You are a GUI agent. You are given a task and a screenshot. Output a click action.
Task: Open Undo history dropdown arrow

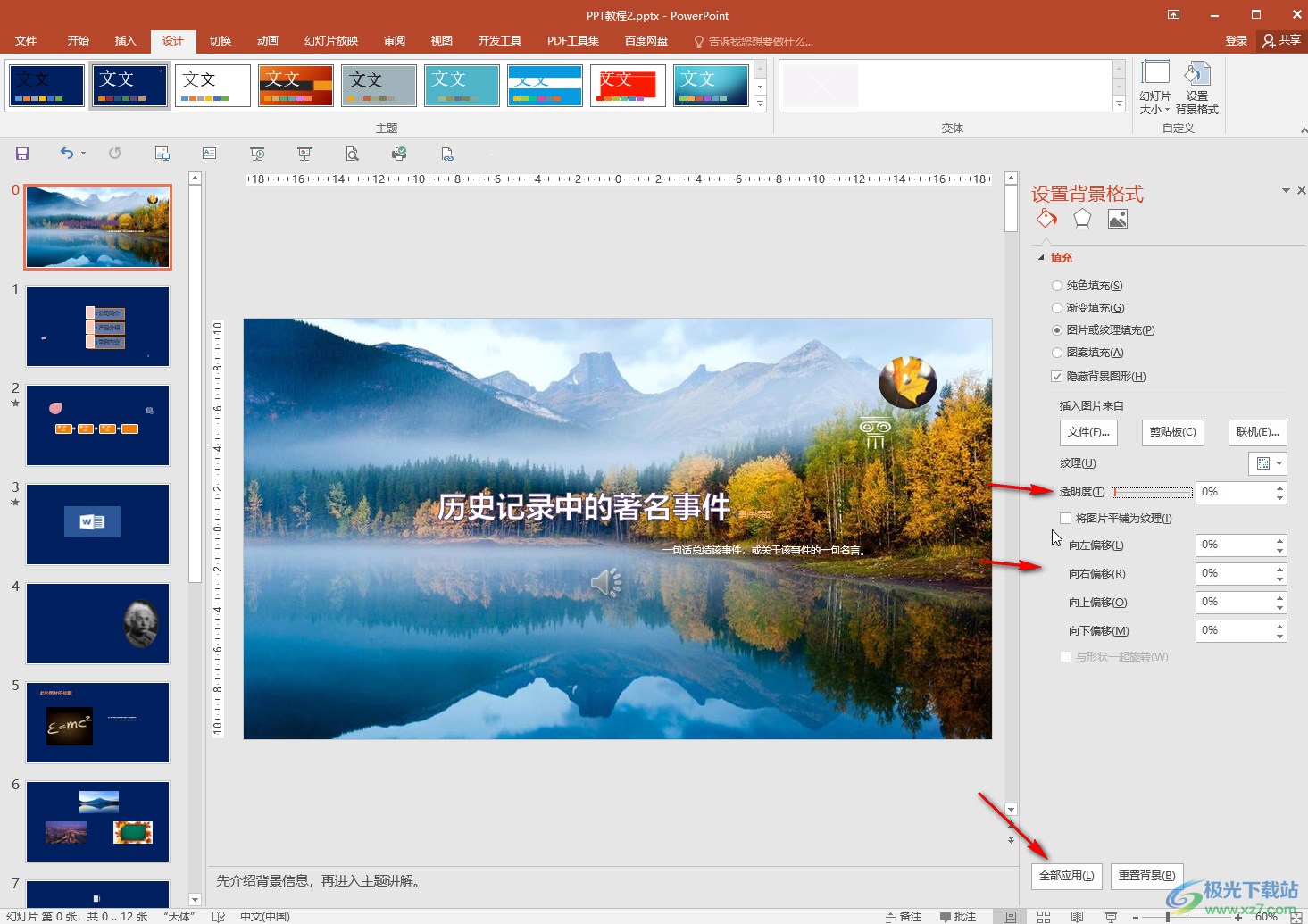[x=84, y=154]
